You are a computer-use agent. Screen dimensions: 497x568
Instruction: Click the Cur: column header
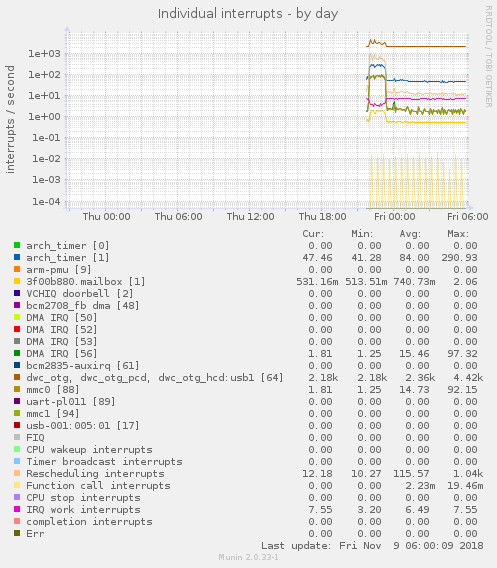point(313,234)
